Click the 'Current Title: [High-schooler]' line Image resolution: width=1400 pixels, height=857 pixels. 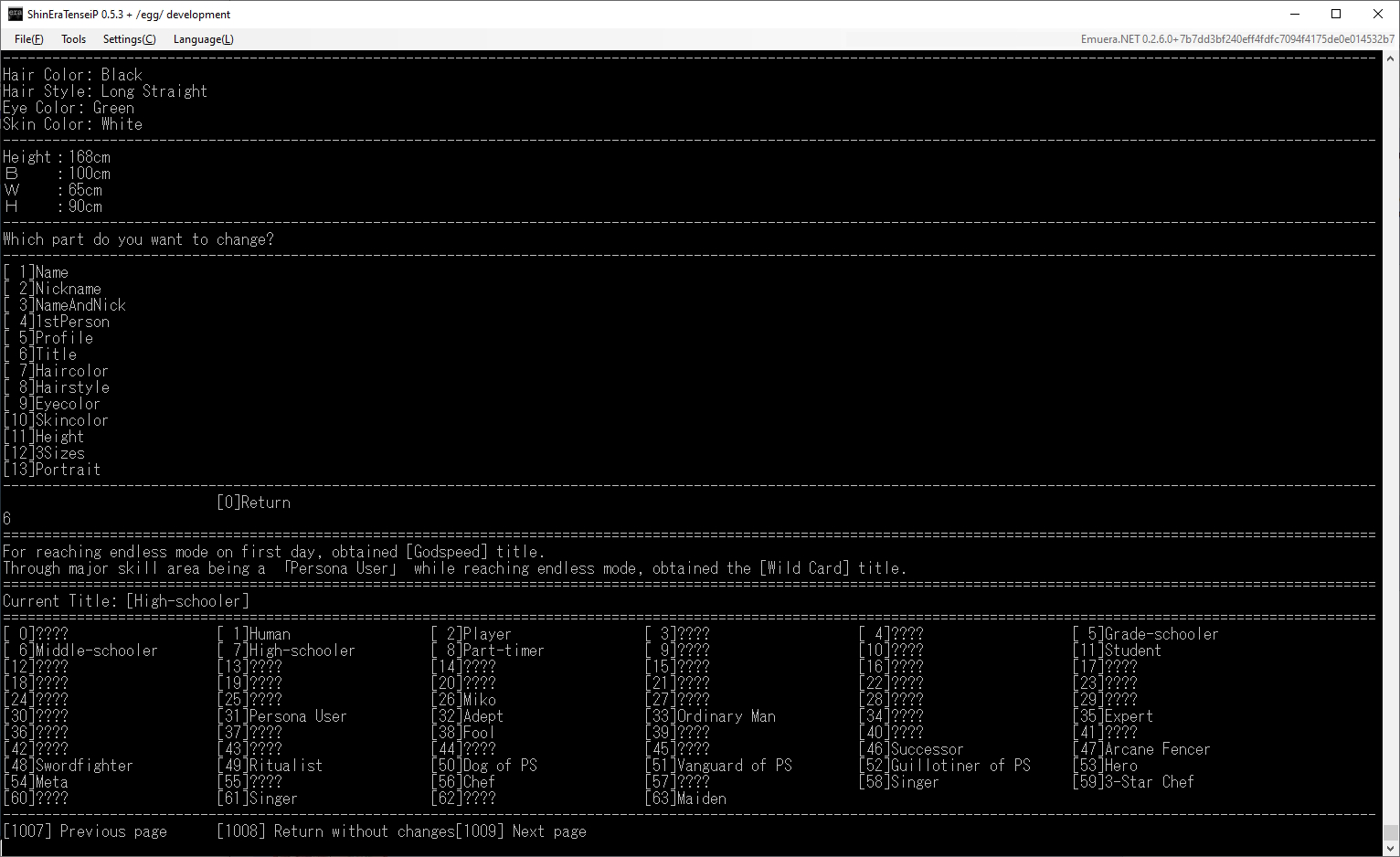coord(126,601)
